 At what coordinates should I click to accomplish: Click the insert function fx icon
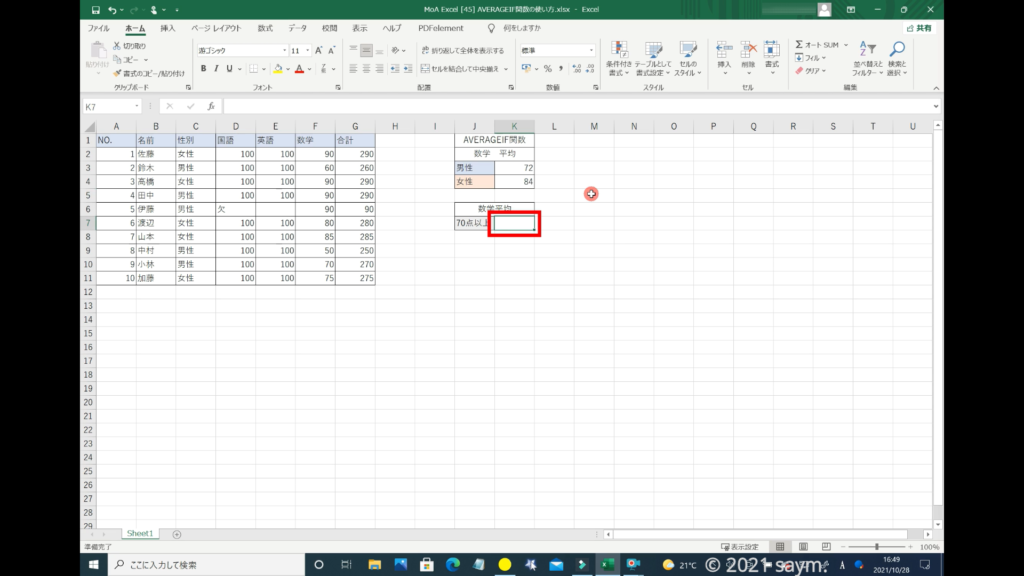210,106
